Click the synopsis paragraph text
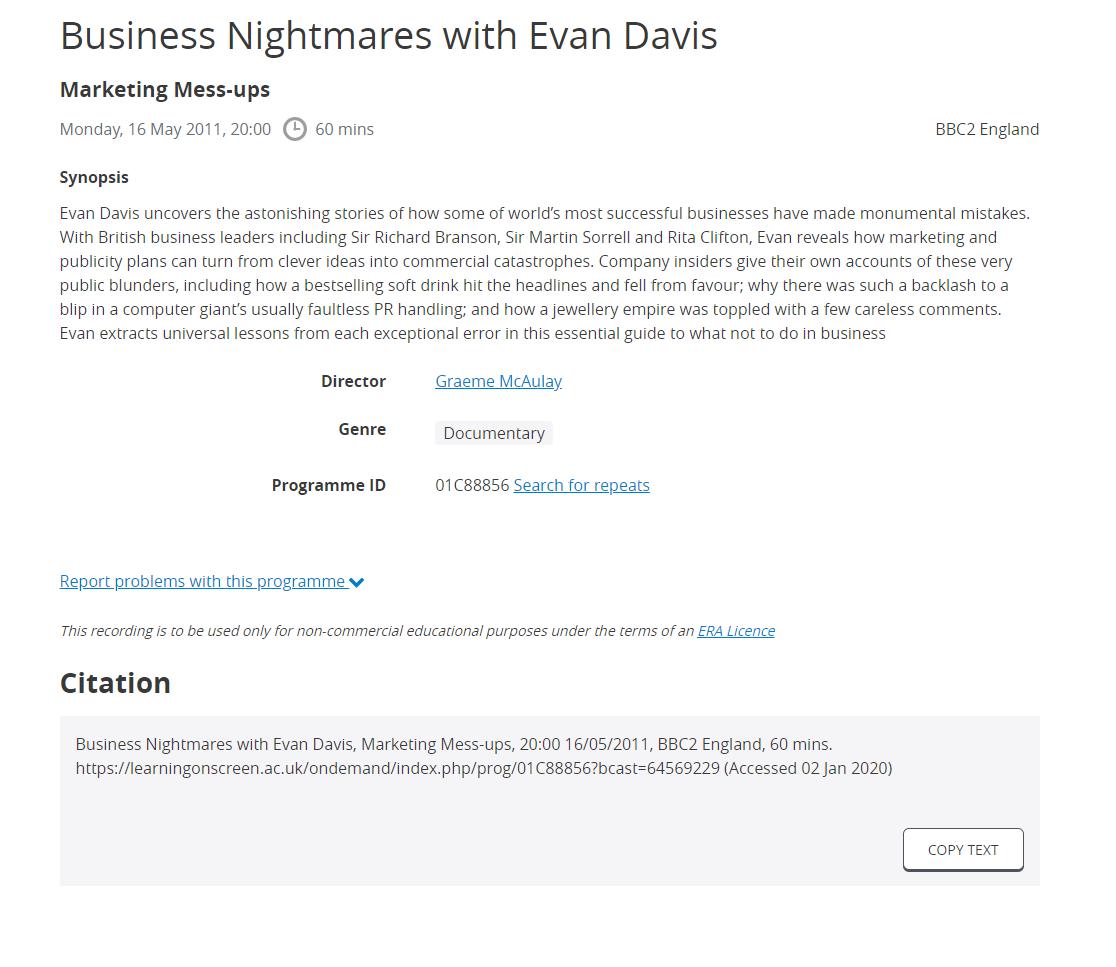Screen dimensions: 1116x967 click(544, 273)
